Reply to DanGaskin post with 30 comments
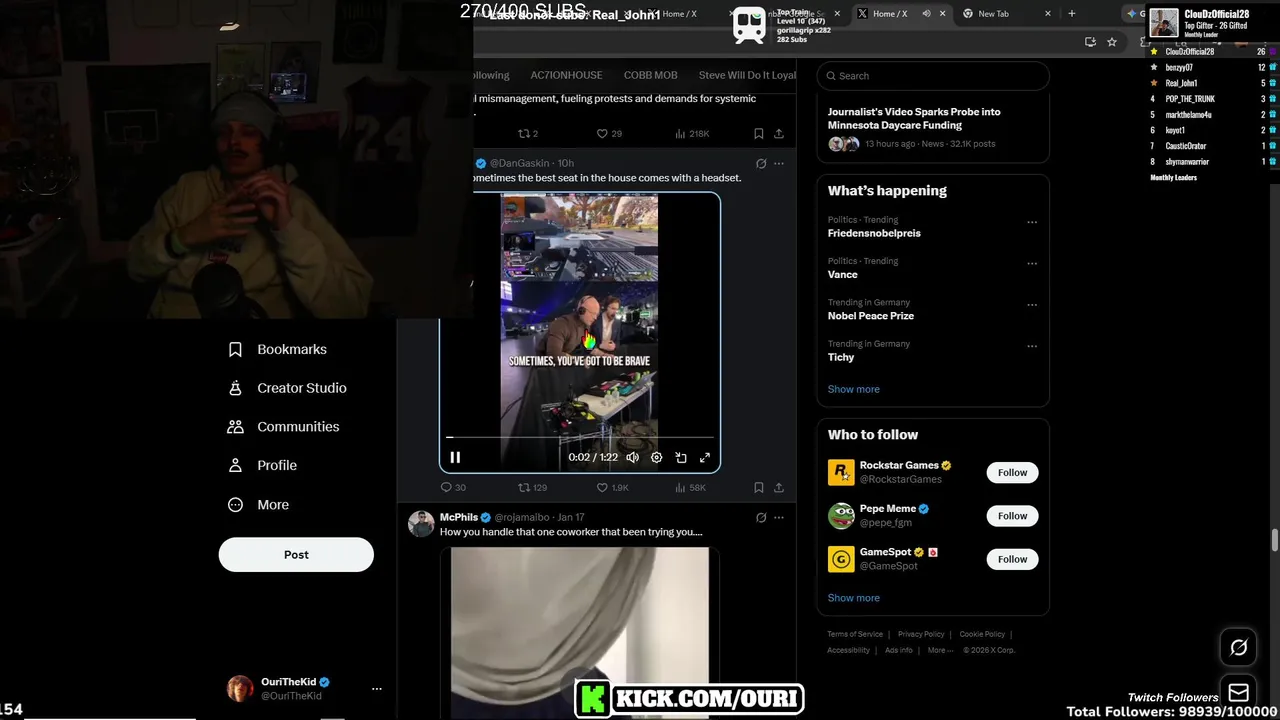 pyautogui.click(x=453, y=487)
